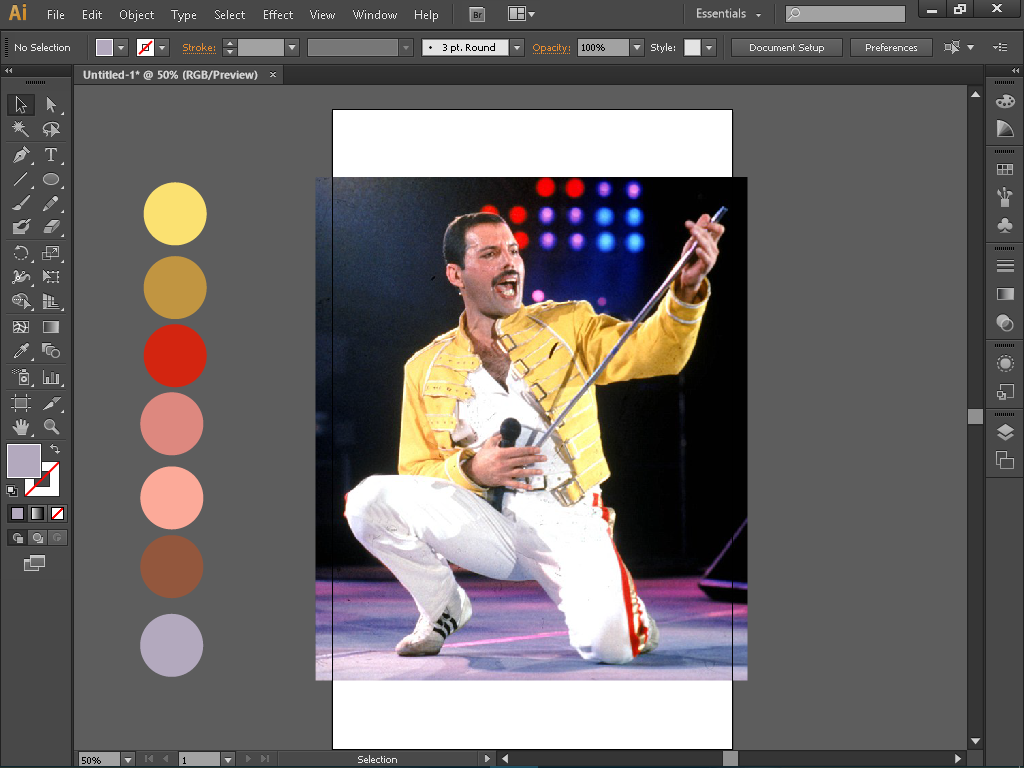Activate the Eyedropper tool
This screenshot has width=1024, height=768.
(20, 351)
